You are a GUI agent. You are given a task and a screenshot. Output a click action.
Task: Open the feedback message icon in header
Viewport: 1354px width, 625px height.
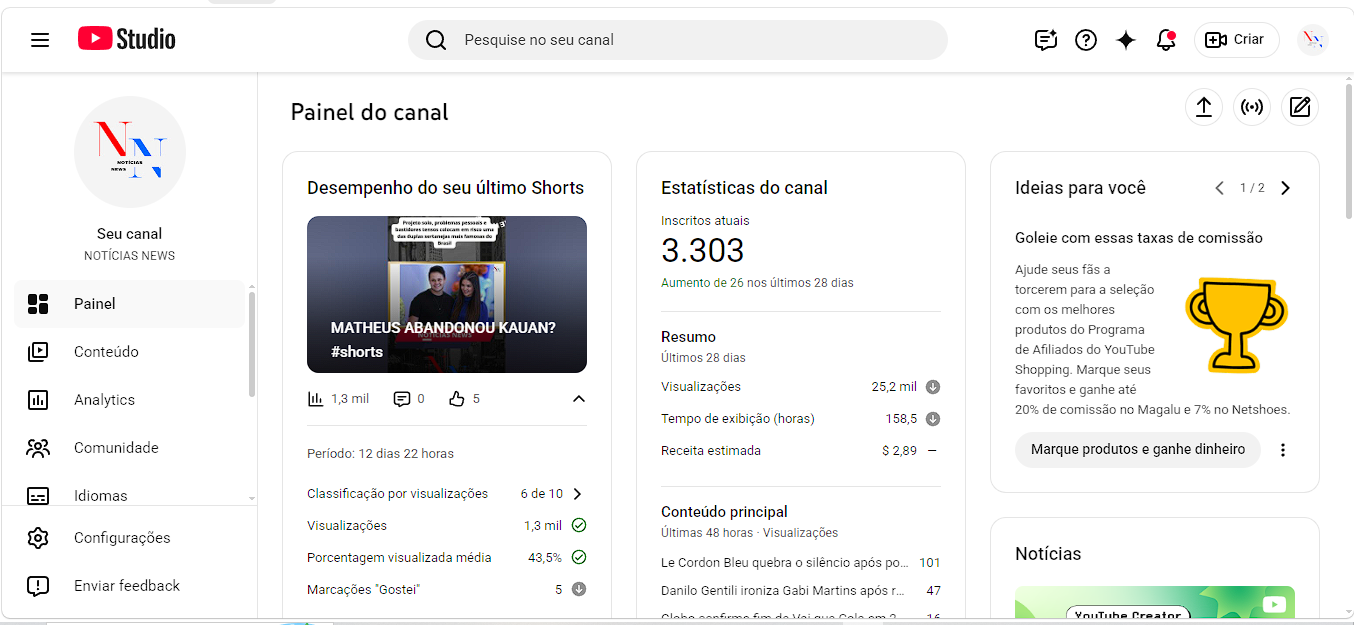[x=1046, y=40]
